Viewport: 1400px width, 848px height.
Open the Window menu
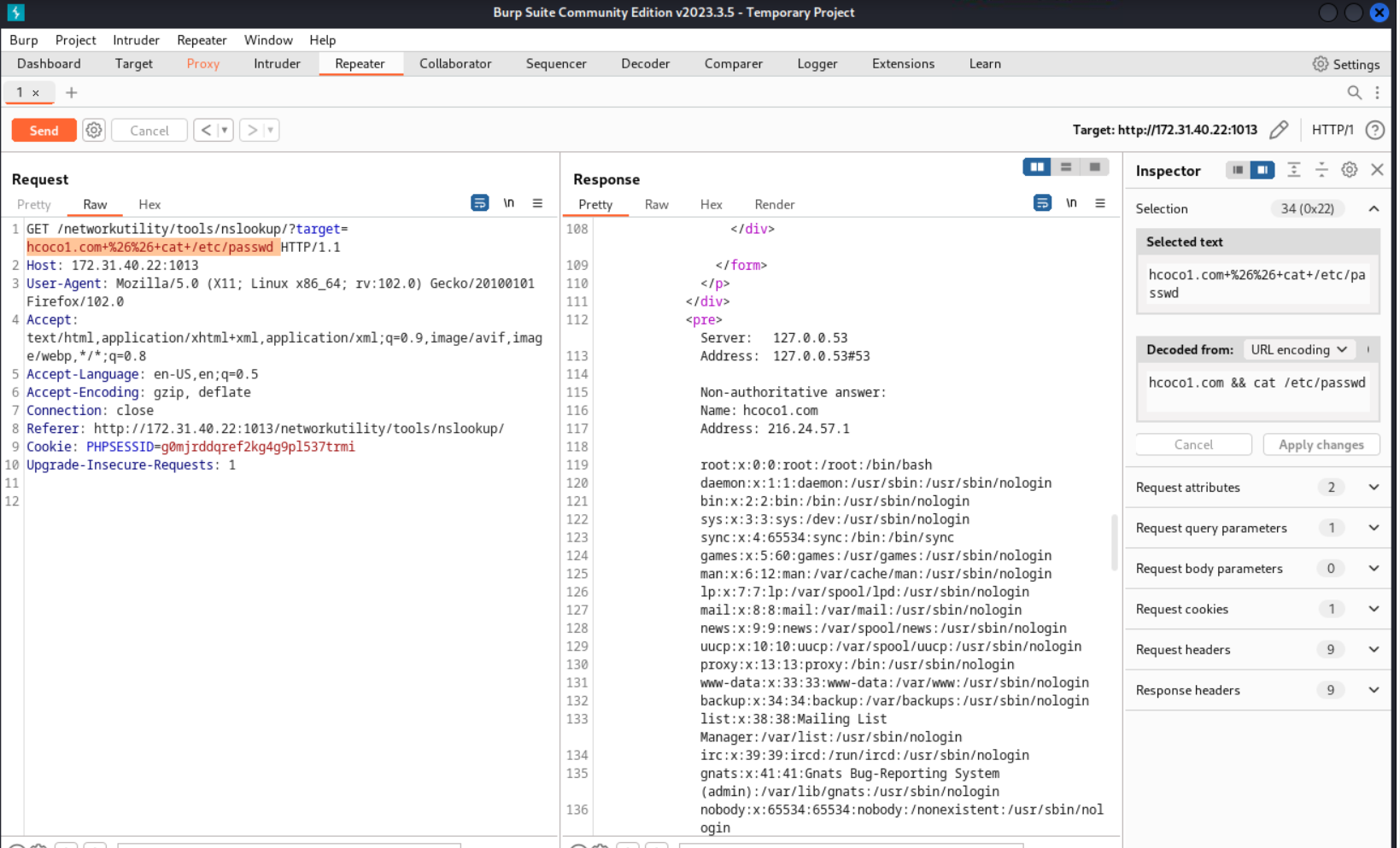tap(268, 40)
